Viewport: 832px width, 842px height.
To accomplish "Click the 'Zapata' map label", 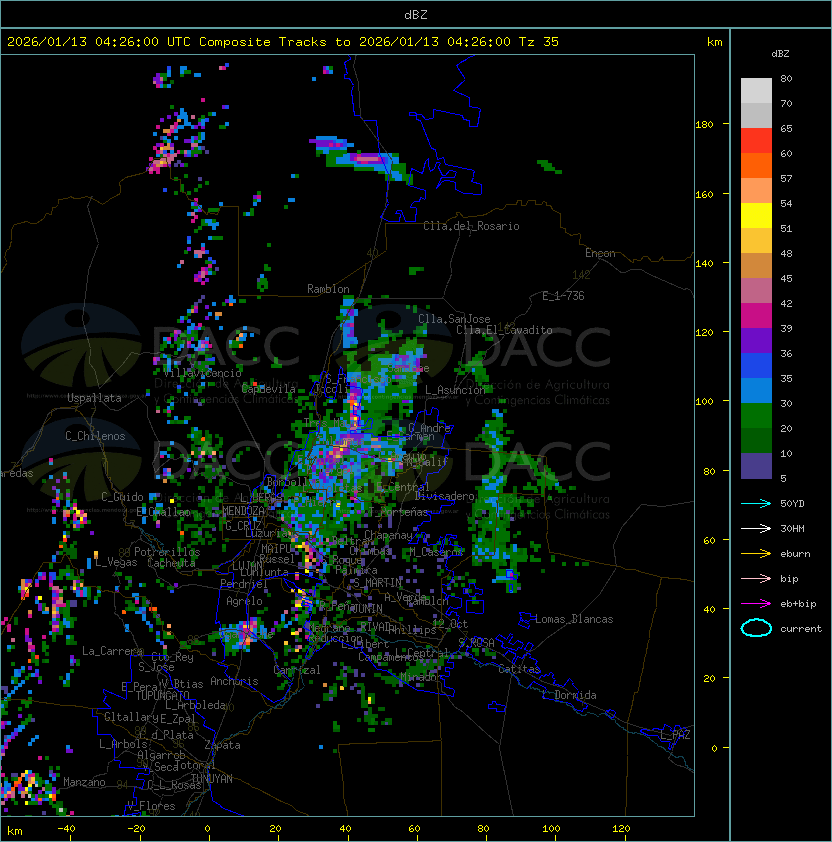I will [222, 745].
